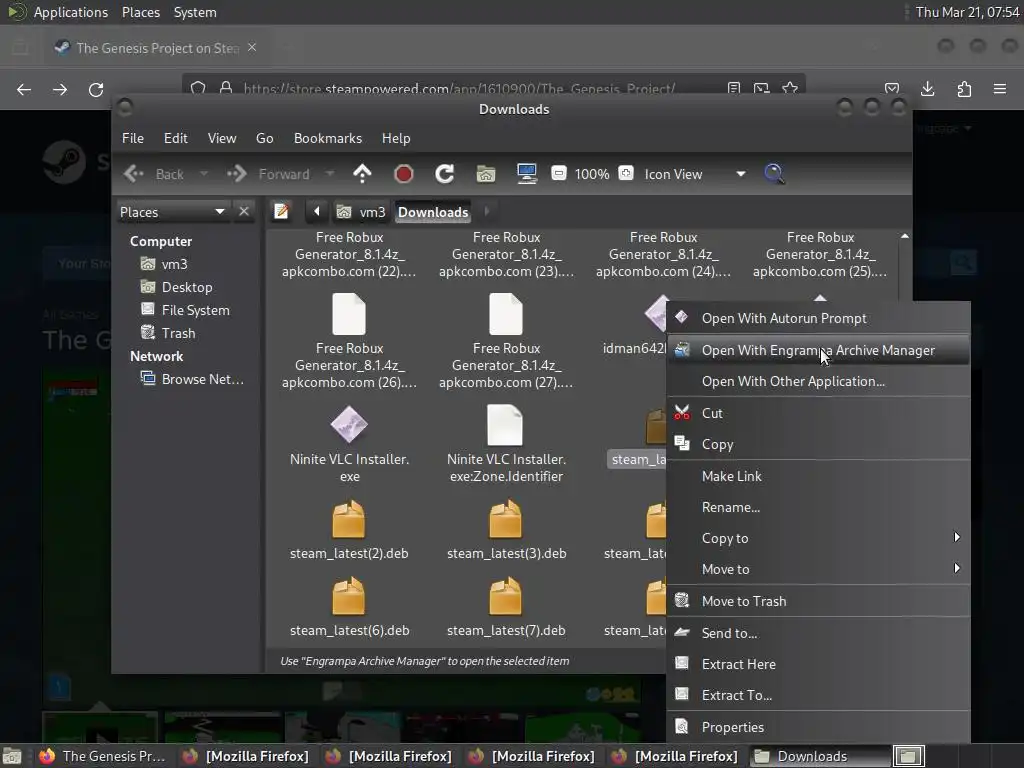Viewport: 1024px width, 768px height.
Task: Select the steam_latest(7).deb package icon
Action: [x=505, y=596]
